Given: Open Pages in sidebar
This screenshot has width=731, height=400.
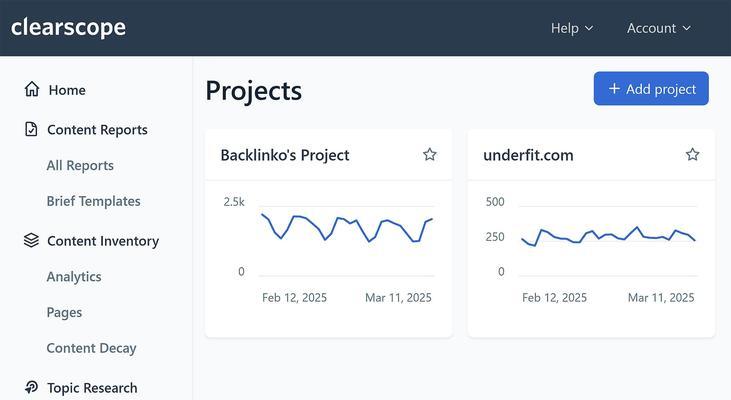Looking at the screenshot, I should pos(64,312).
